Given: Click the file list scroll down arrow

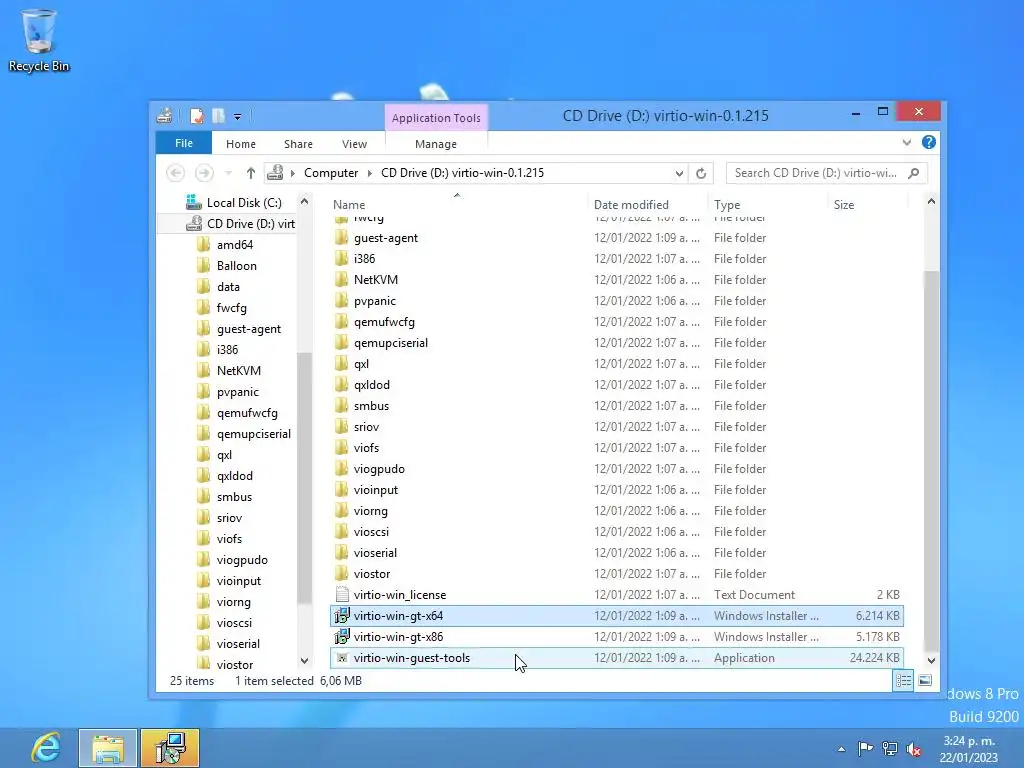Looking at the screenshot, I should pos(931,660).
